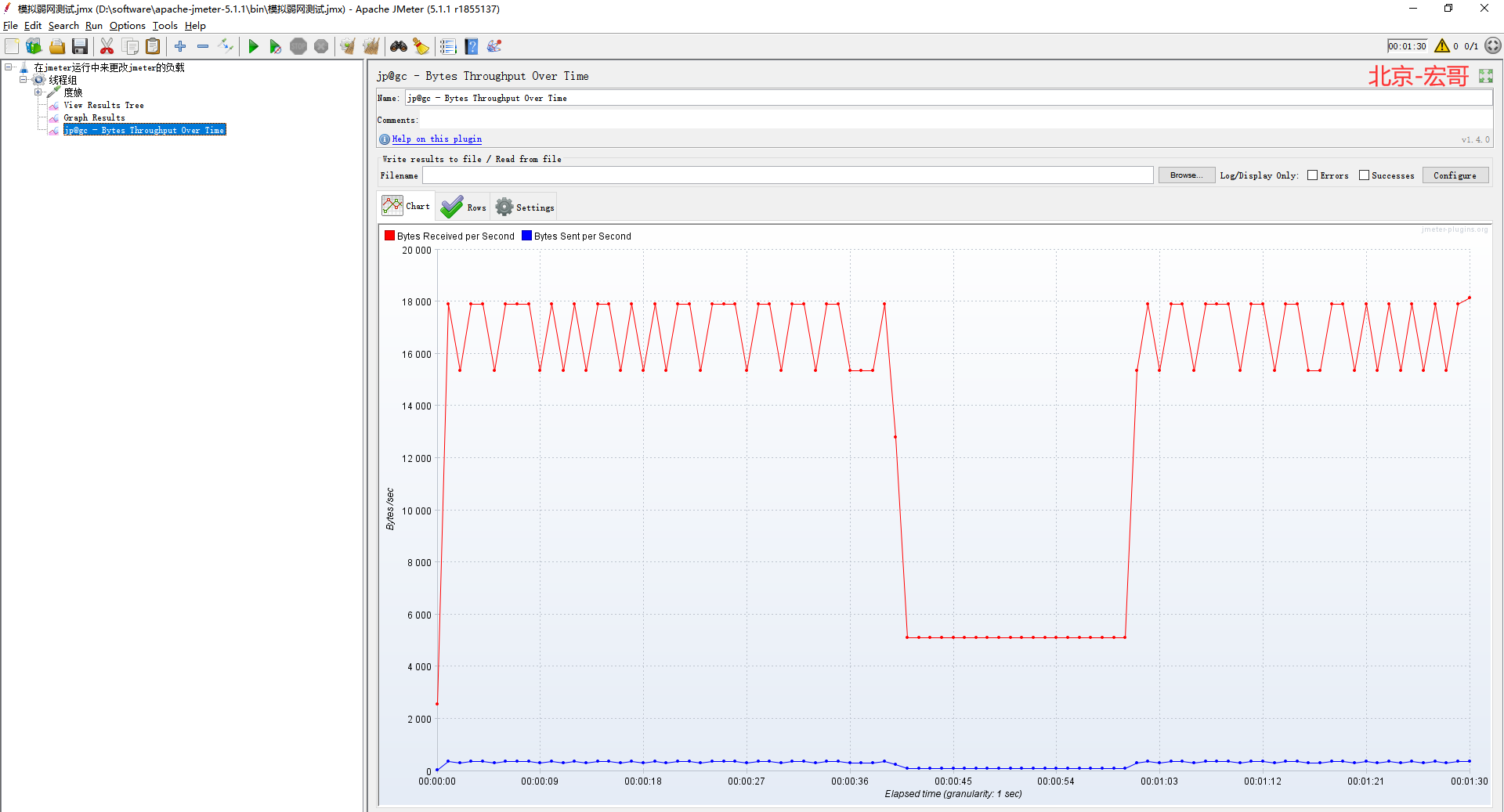The width and height of the screenshot is (1504, 812).
Task: Click red Bytes Received per Second swatch
Action: [389, 236]
